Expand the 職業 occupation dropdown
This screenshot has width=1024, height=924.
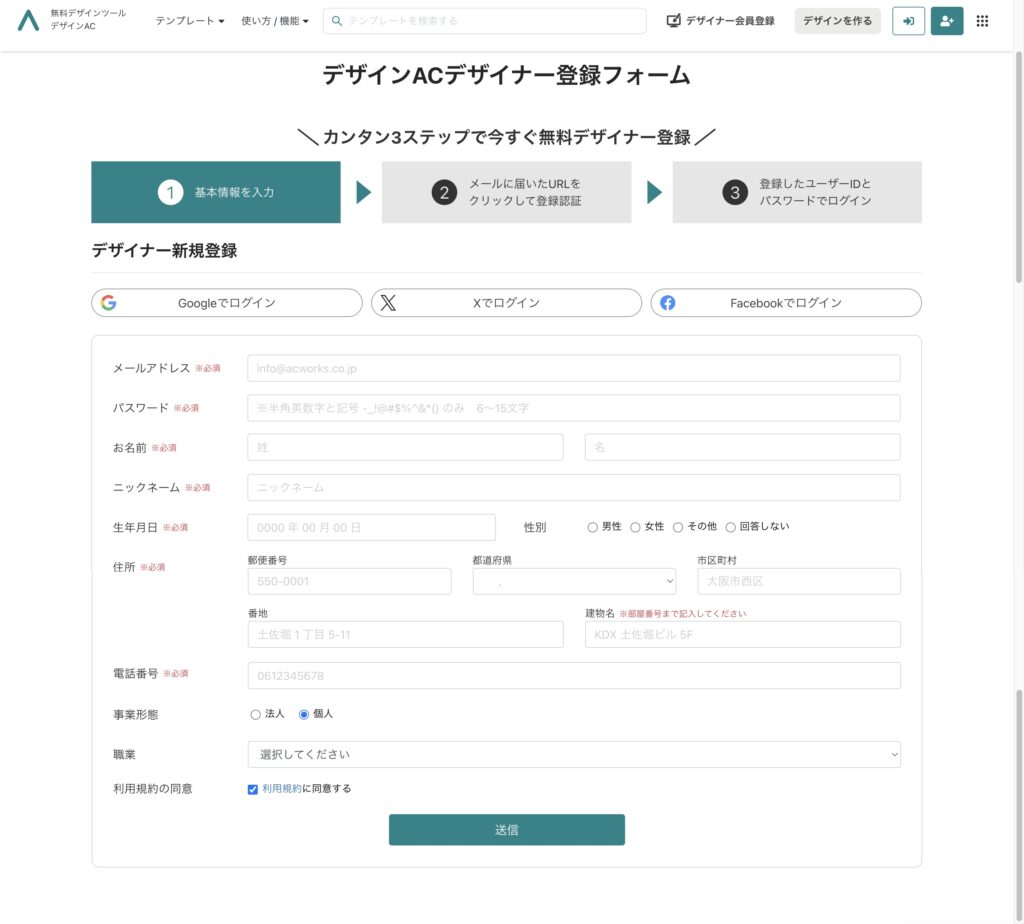pyautogui.click(x=573, y=754)
